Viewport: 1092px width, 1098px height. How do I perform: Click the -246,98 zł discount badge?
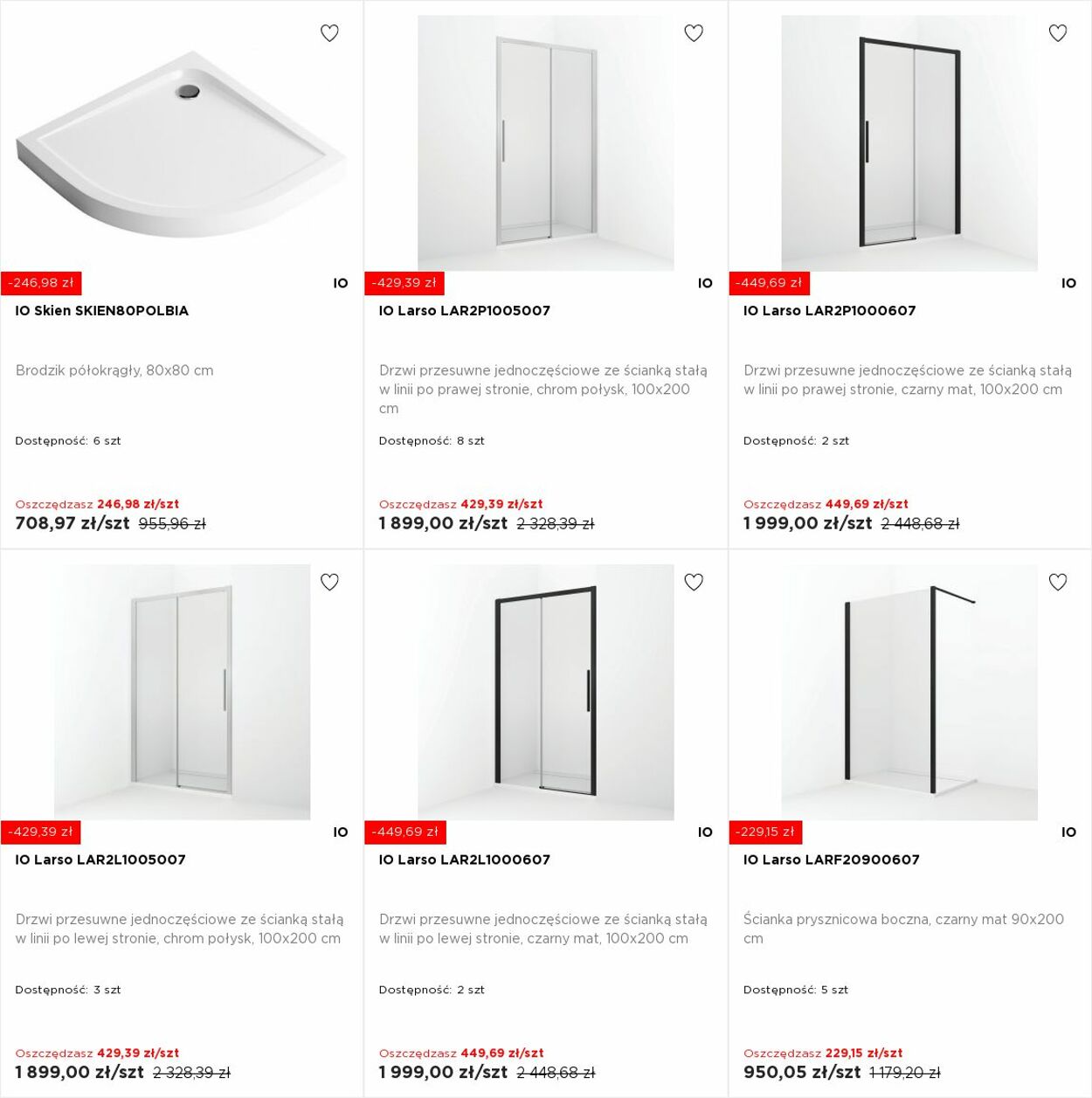point(41,283)
